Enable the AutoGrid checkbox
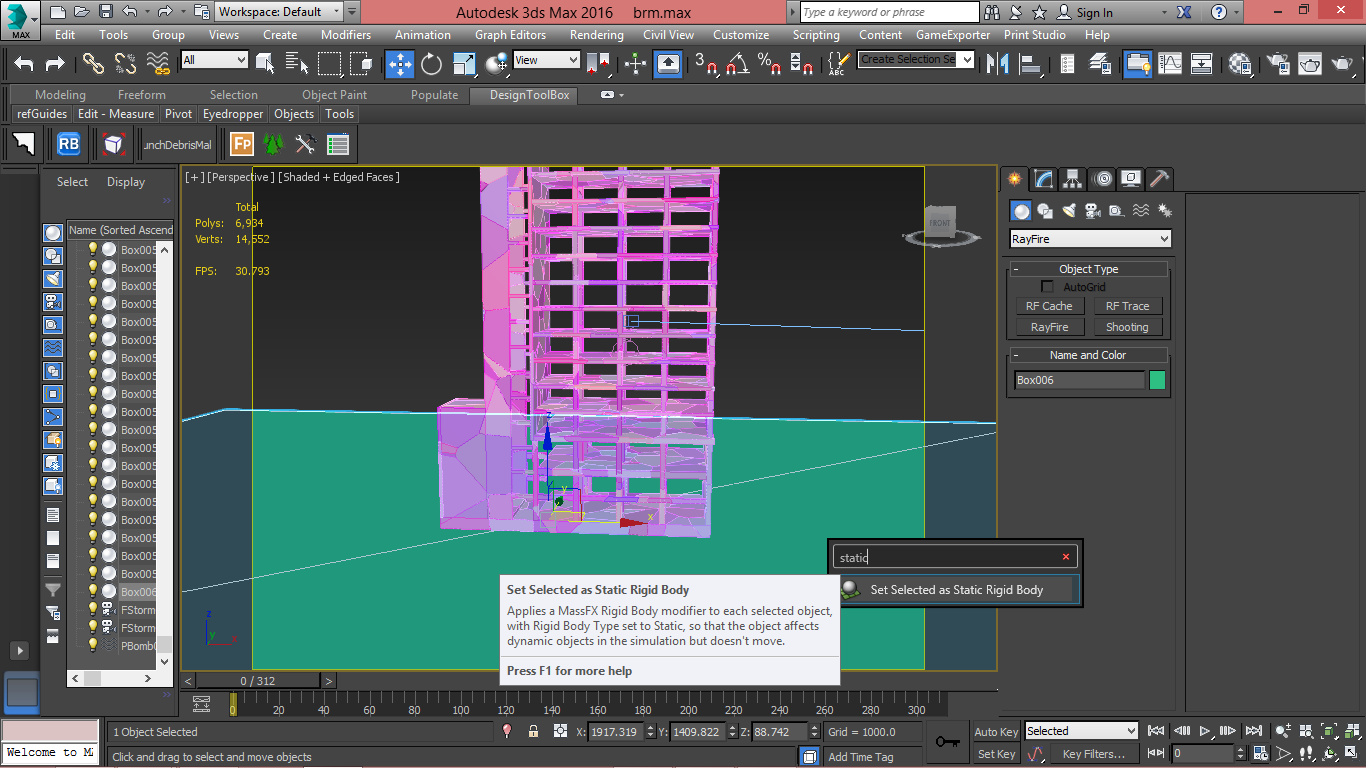Screen dimensions: 1366x768 [1048, 287]
